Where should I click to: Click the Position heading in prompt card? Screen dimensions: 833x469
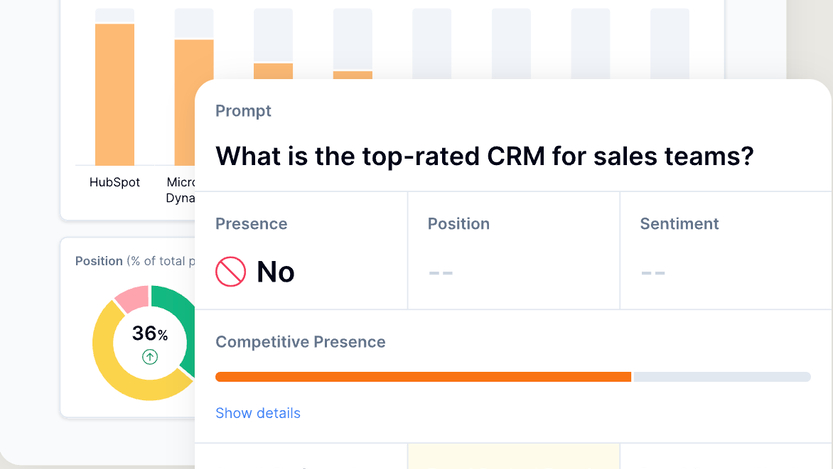click(x=459, y=224)
